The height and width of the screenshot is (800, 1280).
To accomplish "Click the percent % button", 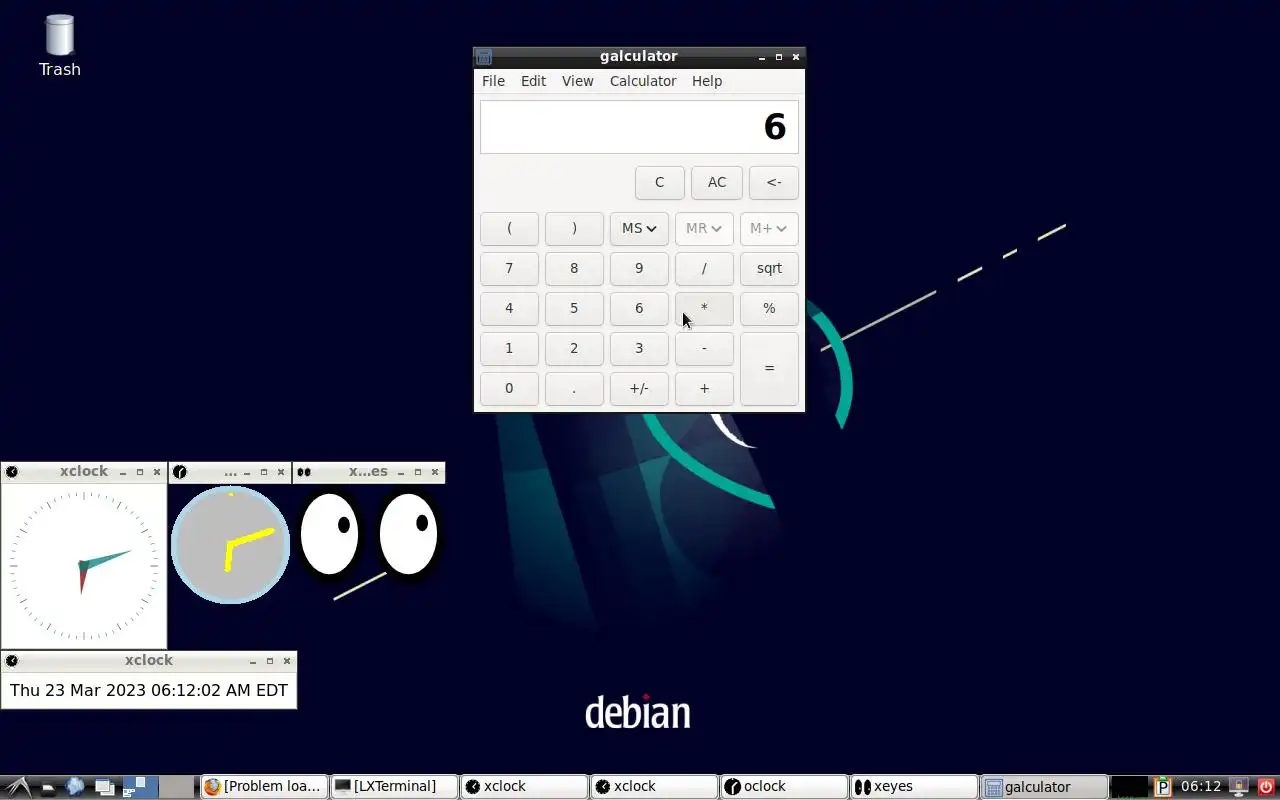I will 769,308.
